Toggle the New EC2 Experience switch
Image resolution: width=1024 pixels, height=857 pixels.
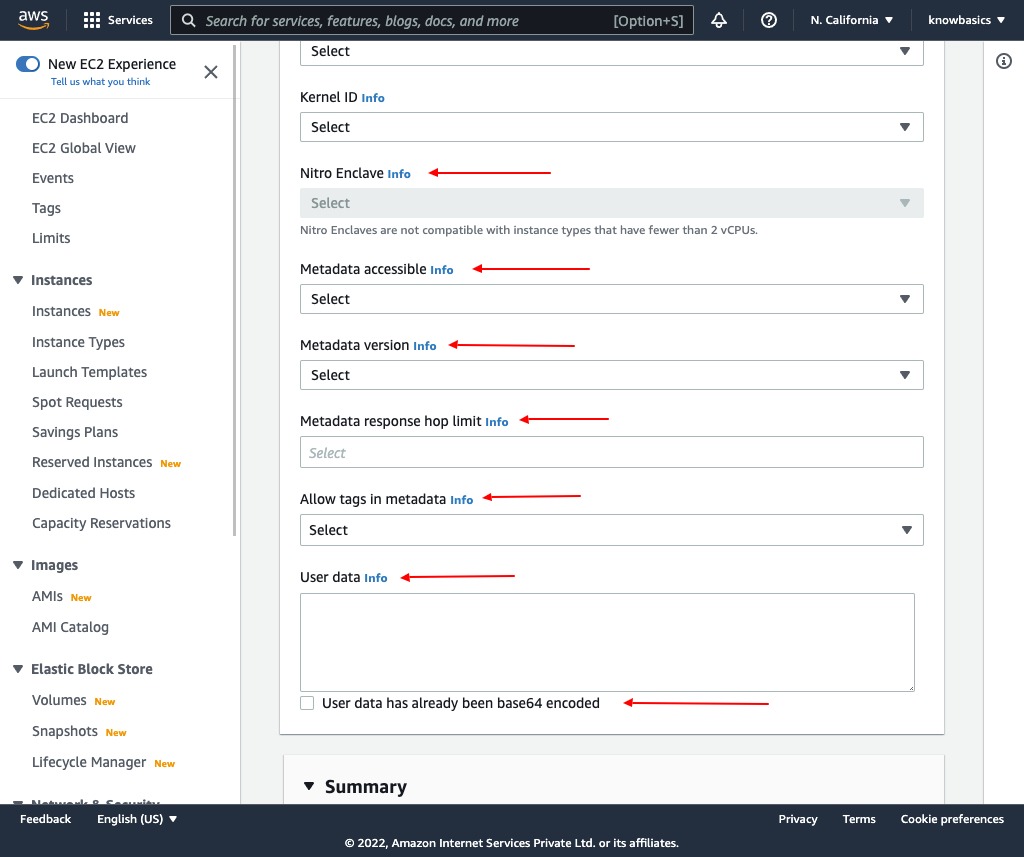[x=28, y=64]
